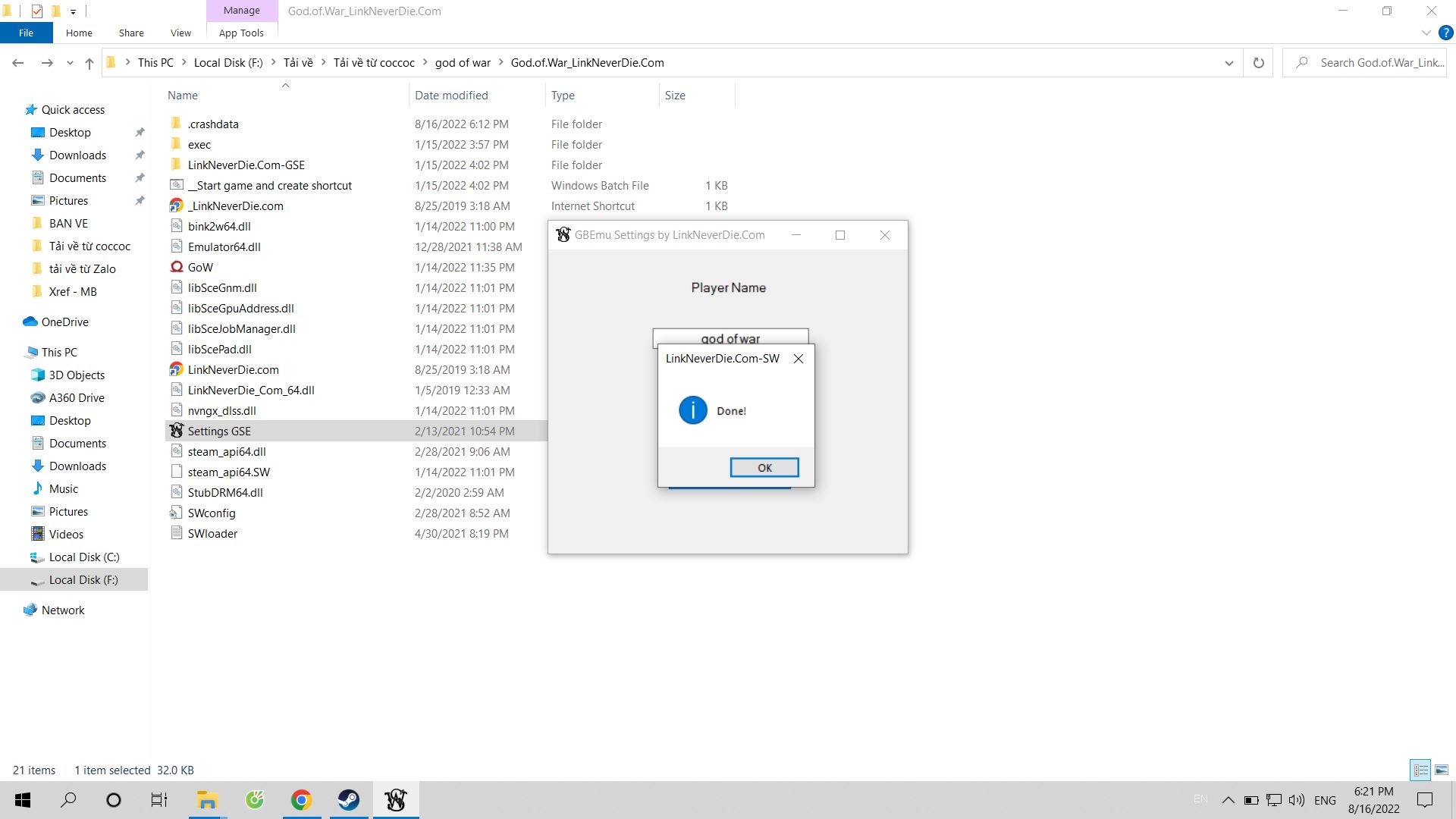The image size is (1456, 819).
Task: Navigate to god of war breadcrumb
Action: [463, 63]
